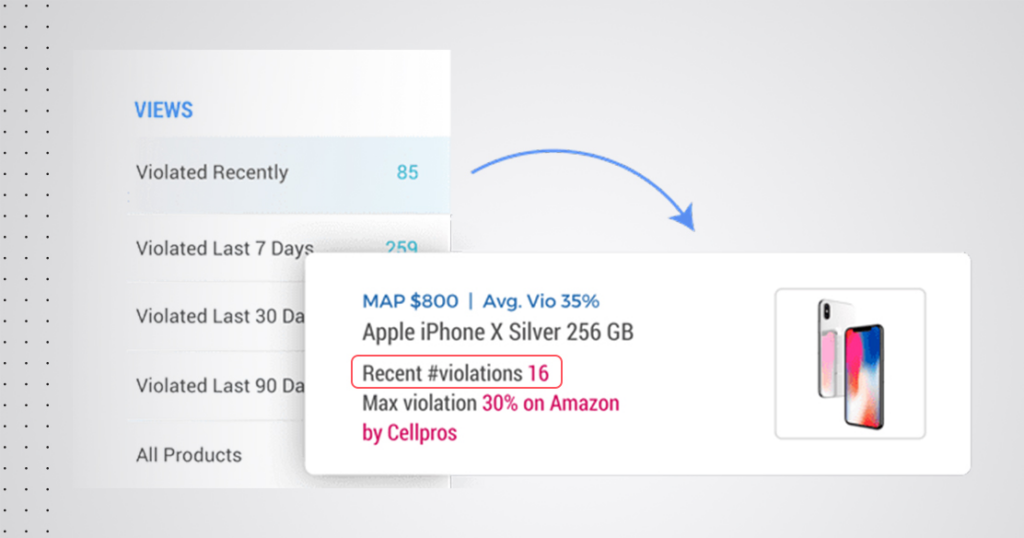
Task: Open the Apple iPhone X Silver 256 GB title
Action: point(498,332)
